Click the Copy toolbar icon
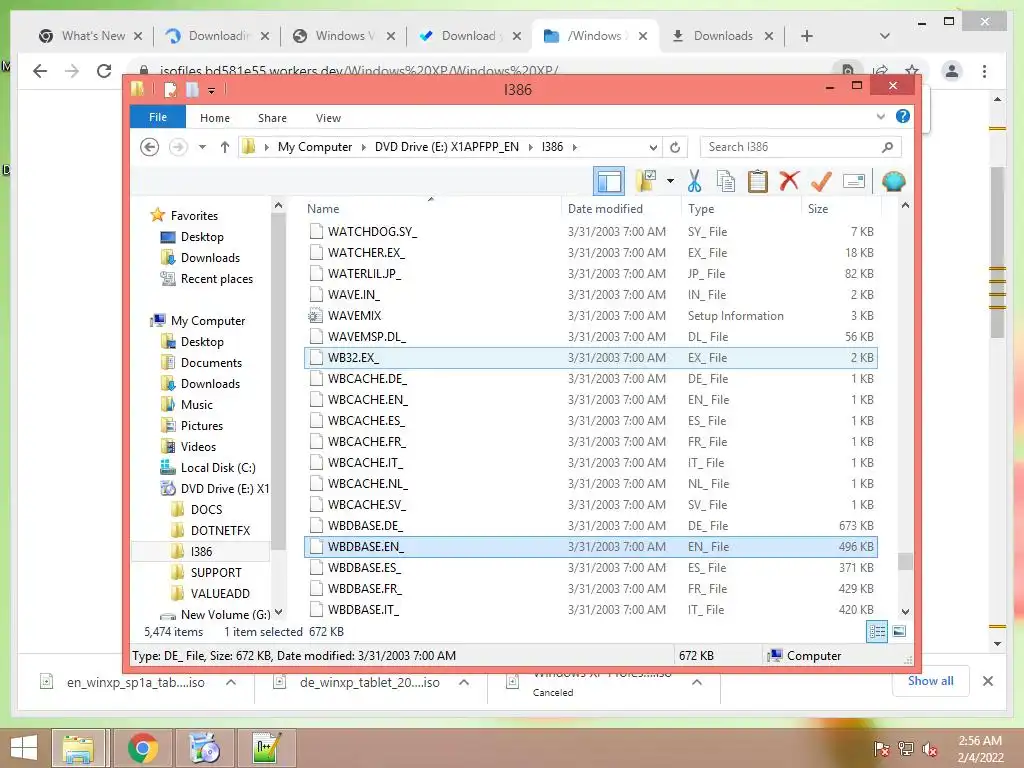 click(726, 181)
